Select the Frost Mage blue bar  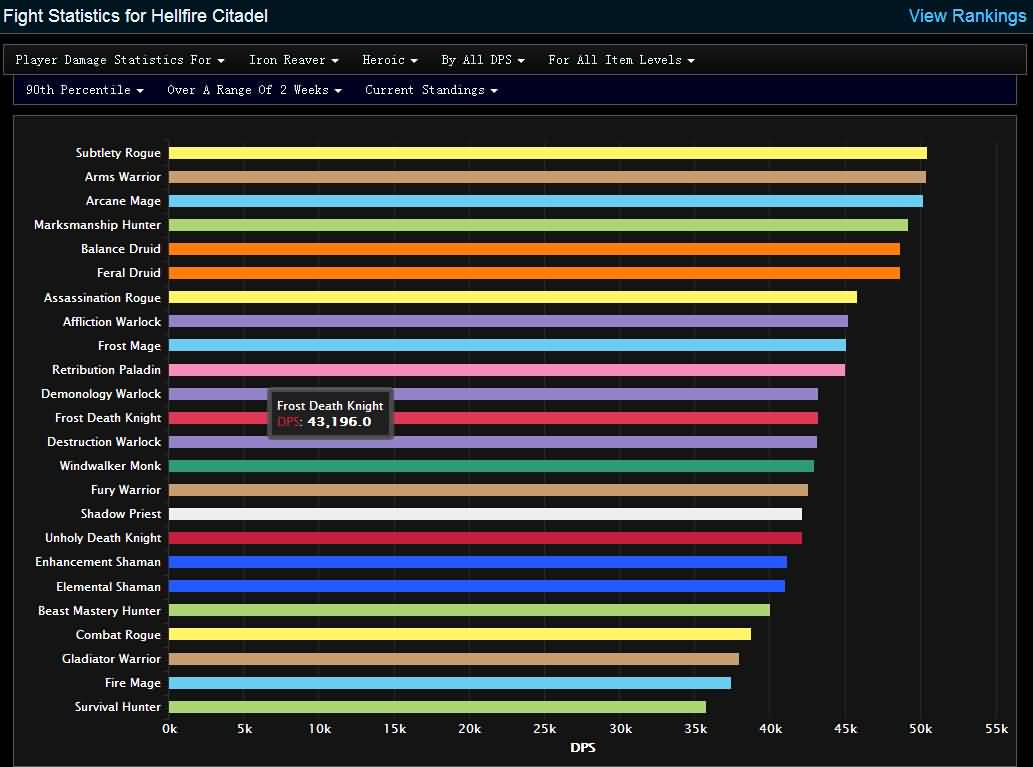click(x=507, y=345)
